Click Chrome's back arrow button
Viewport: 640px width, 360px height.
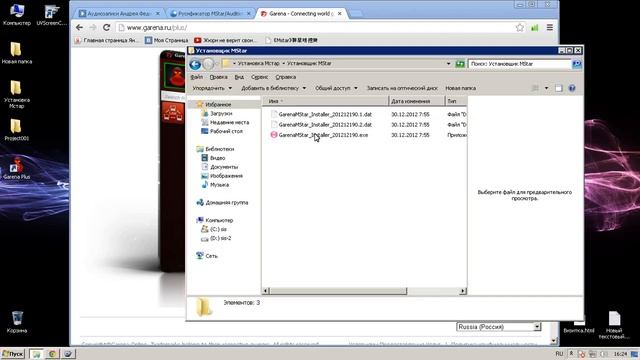pyautogui.click(x=80, y=27)
